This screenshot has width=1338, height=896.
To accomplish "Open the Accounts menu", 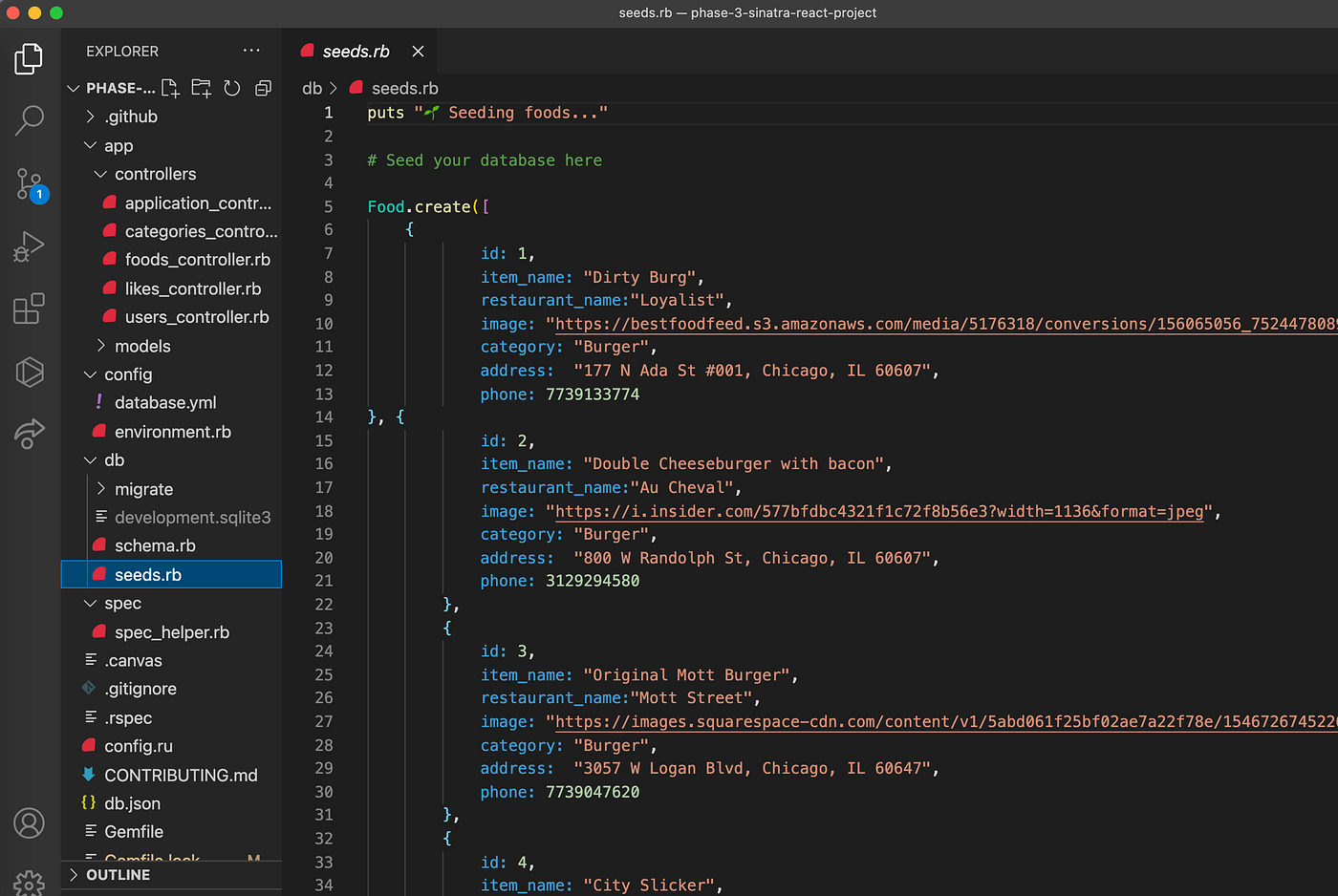I will 30,822.
